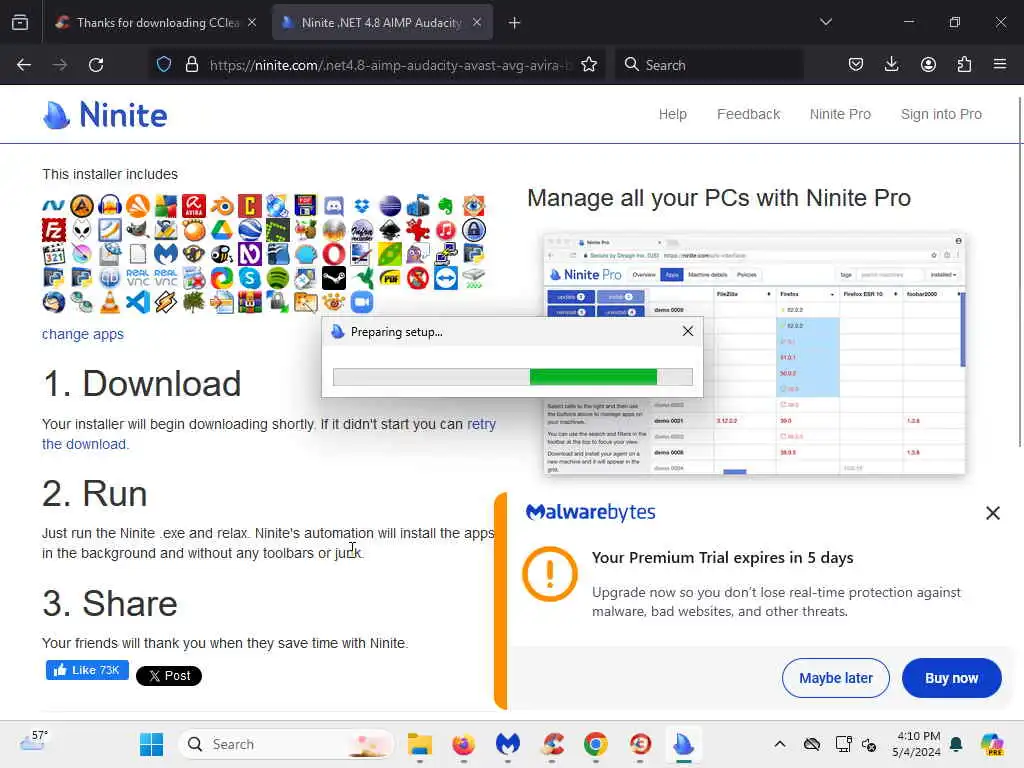Click the Thunderbird icon in app list
This screenshot has width=1024, height=768.
tap(54, 302)
